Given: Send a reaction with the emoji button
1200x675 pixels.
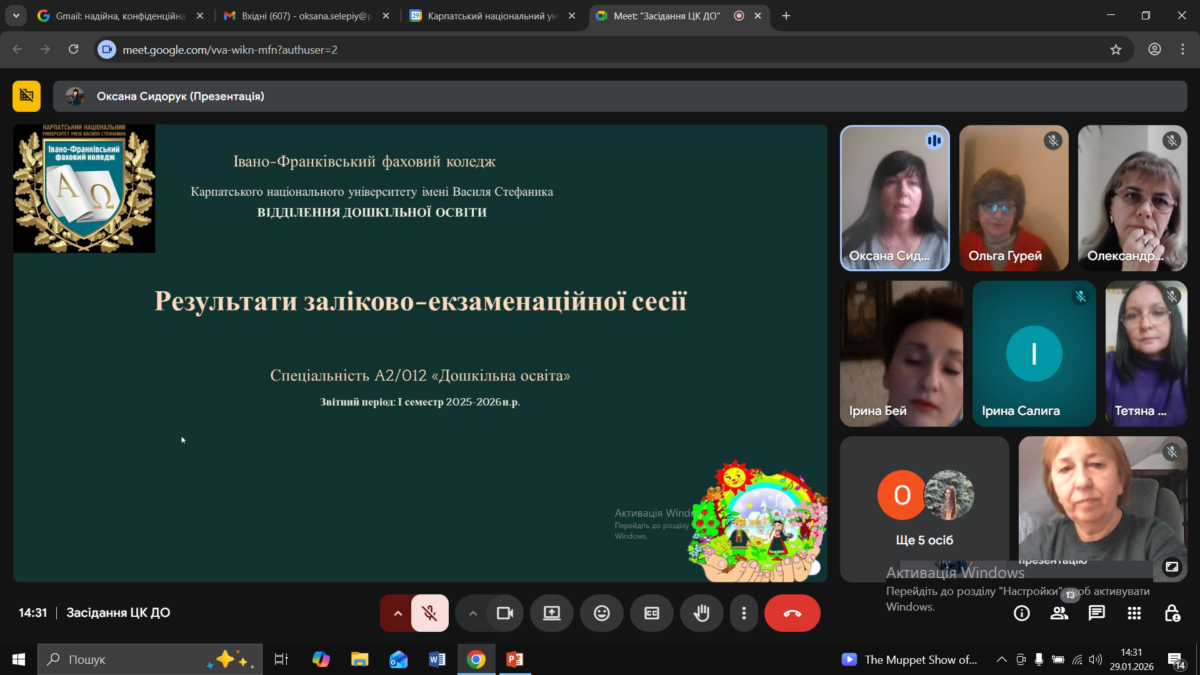Looking at the screenshot, I should tap(601, 613).
